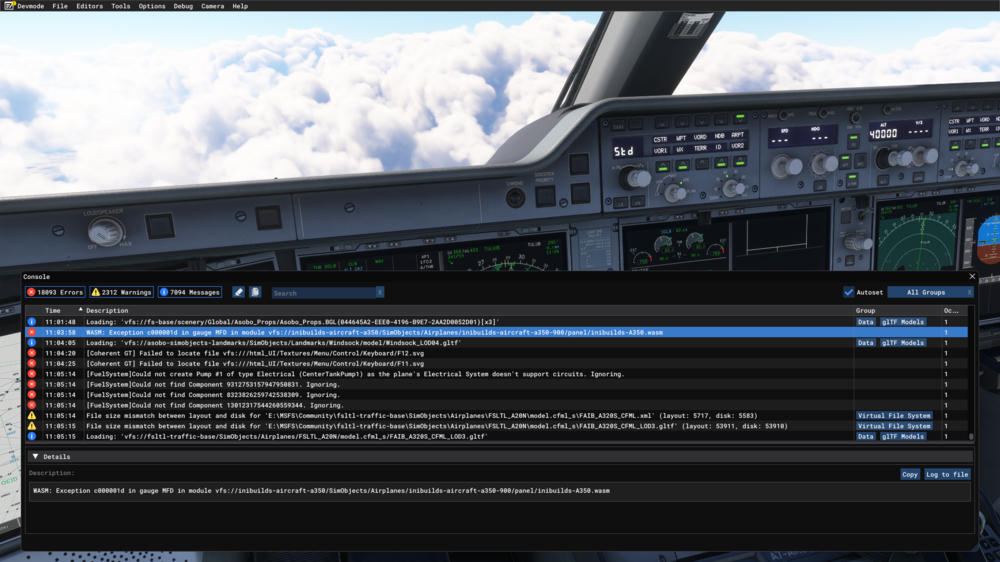Open the Debug menu
The width and height of the screenshot is (1000, 562).
tap(183, 6)
